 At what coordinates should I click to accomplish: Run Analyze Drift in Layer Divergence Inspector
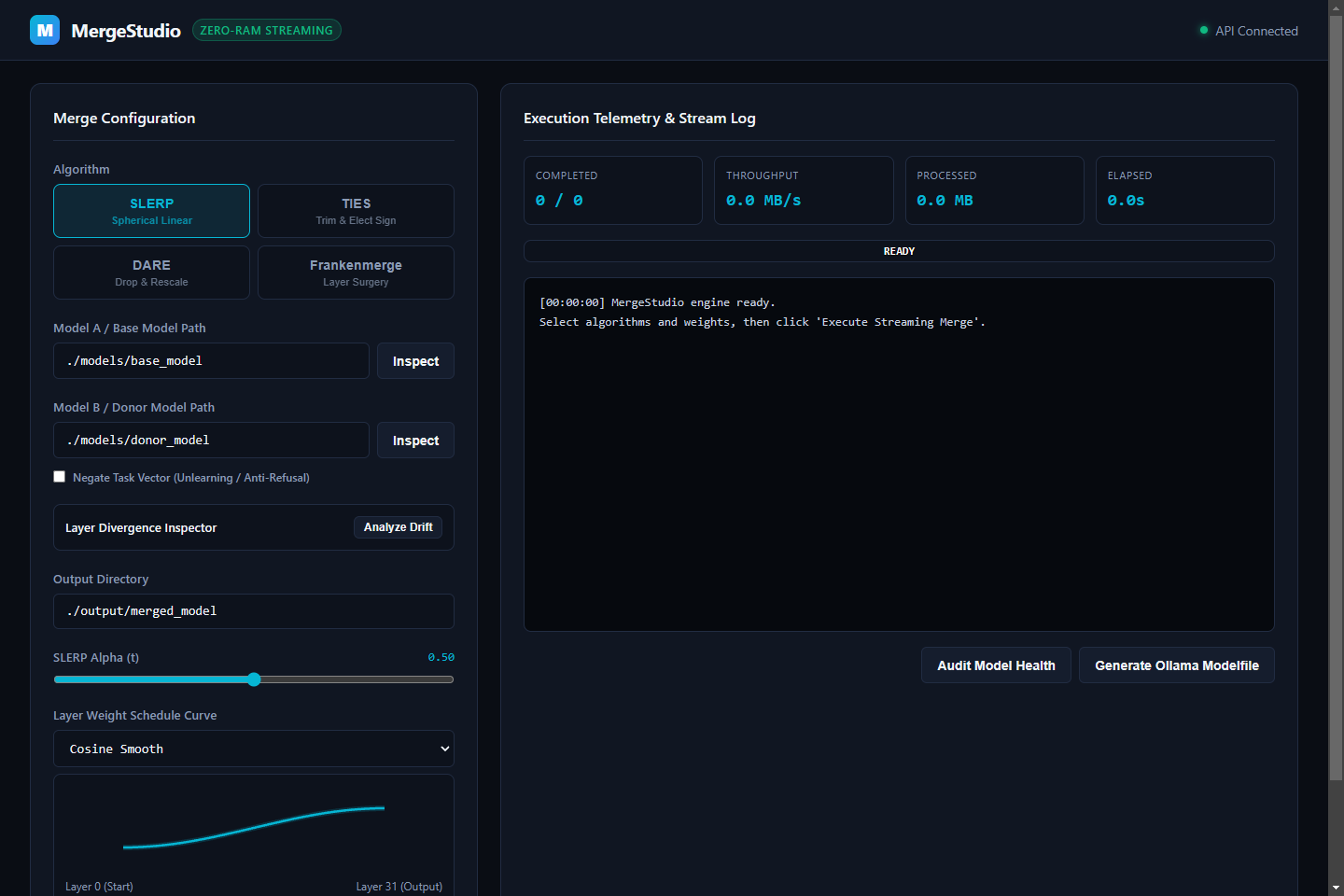tap(398, 527)
